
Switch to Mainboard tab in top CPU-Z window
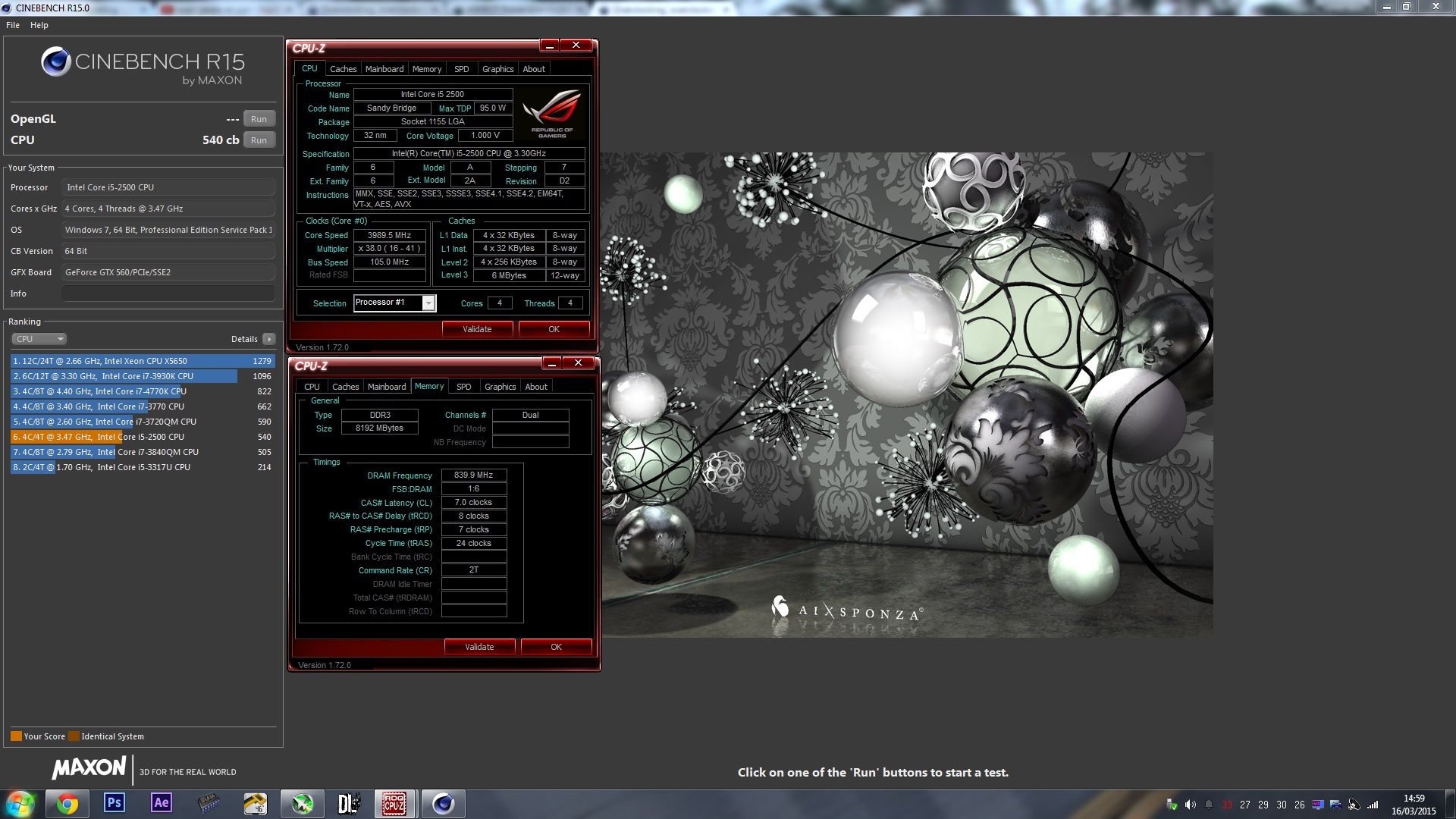click(384, 69)
